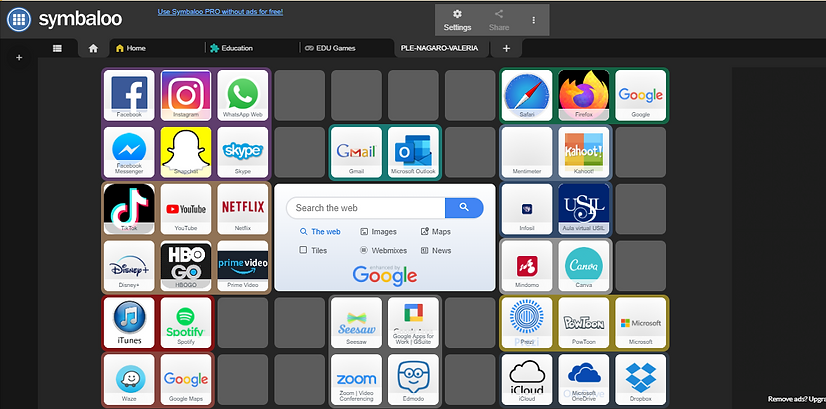Screen dimensions: 826x409
Task: Open the Gmail tile
Action: coord(357,152)
